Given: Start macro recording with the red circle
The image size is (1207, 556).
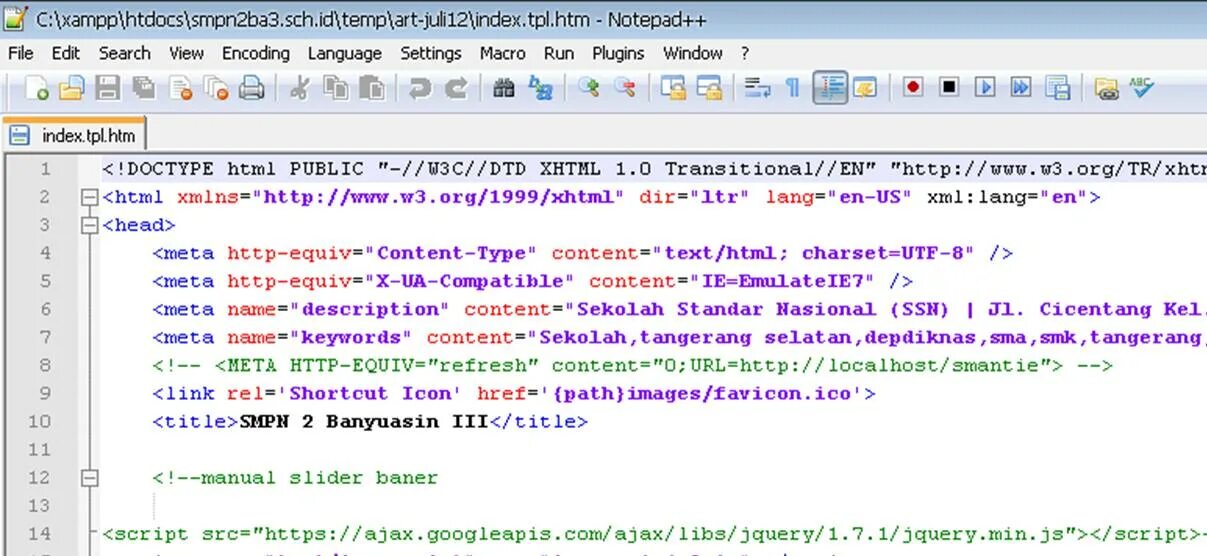Looking at the screenshot, I should click(x=912, y=87).
